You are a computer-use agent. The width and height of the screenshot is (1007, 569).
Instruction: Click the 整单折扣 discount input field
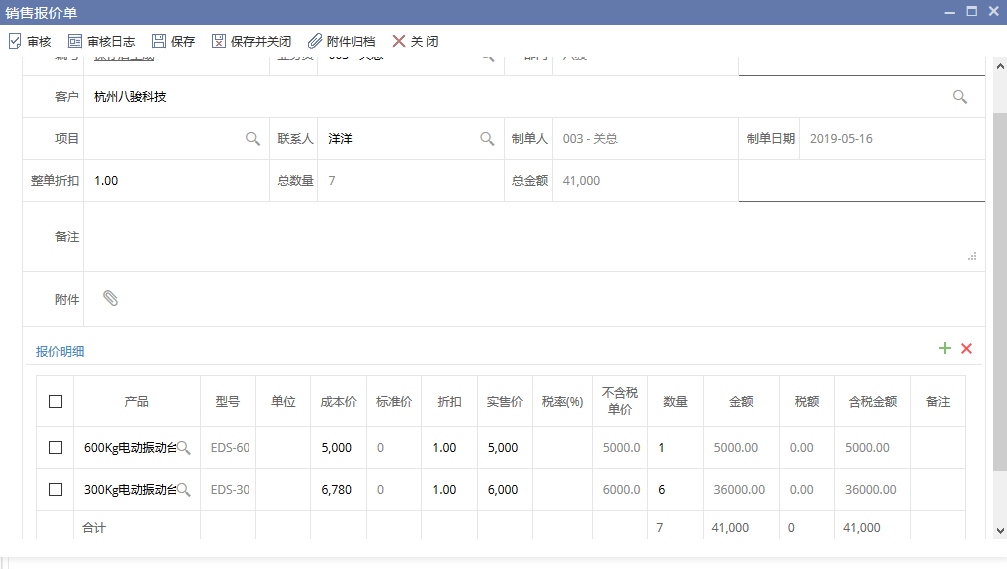click(175, 181)
